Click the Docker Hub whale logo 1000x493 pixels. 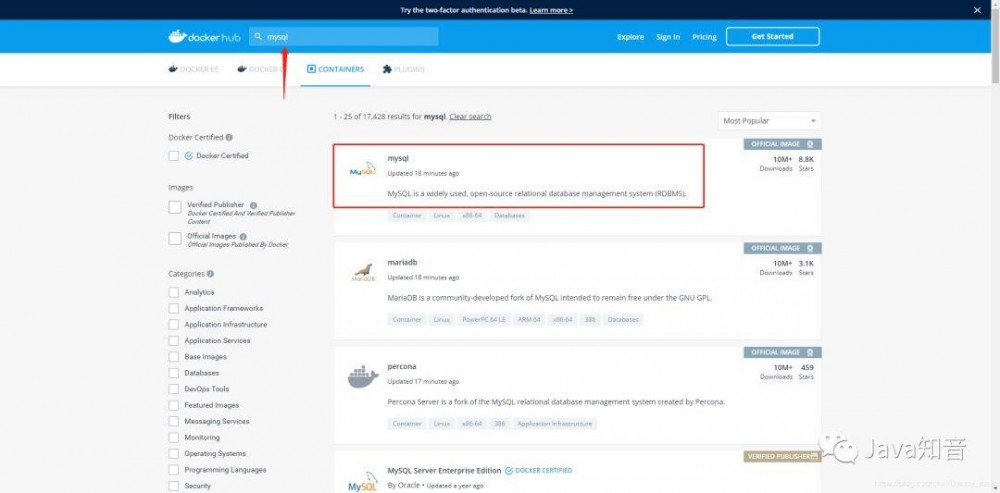[x=204, y=36]
